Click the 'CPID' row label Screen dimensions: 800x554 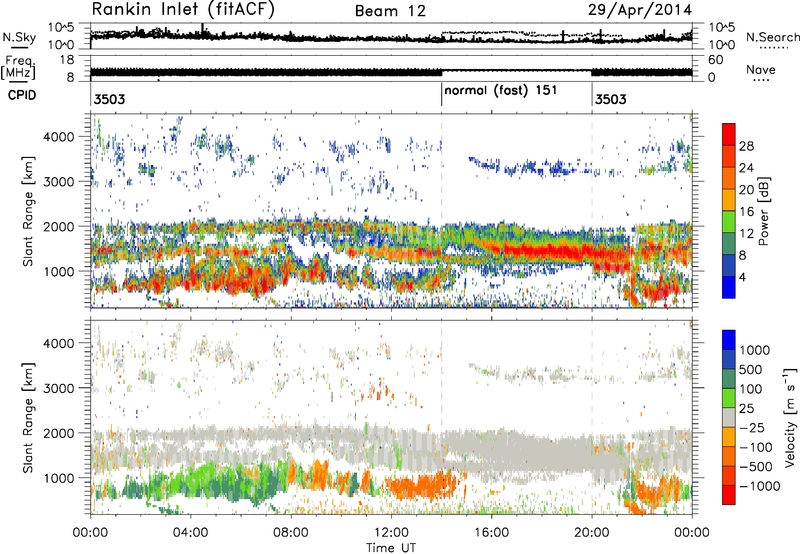22,95
